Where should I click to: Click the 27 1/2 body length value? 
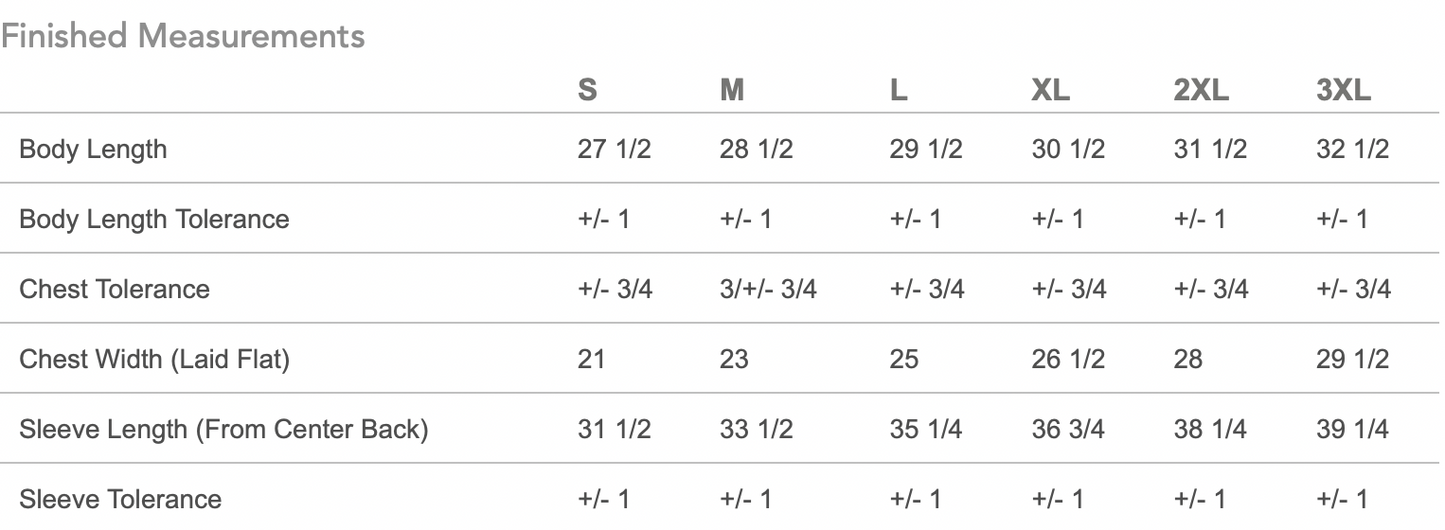[x=614, y=150]
